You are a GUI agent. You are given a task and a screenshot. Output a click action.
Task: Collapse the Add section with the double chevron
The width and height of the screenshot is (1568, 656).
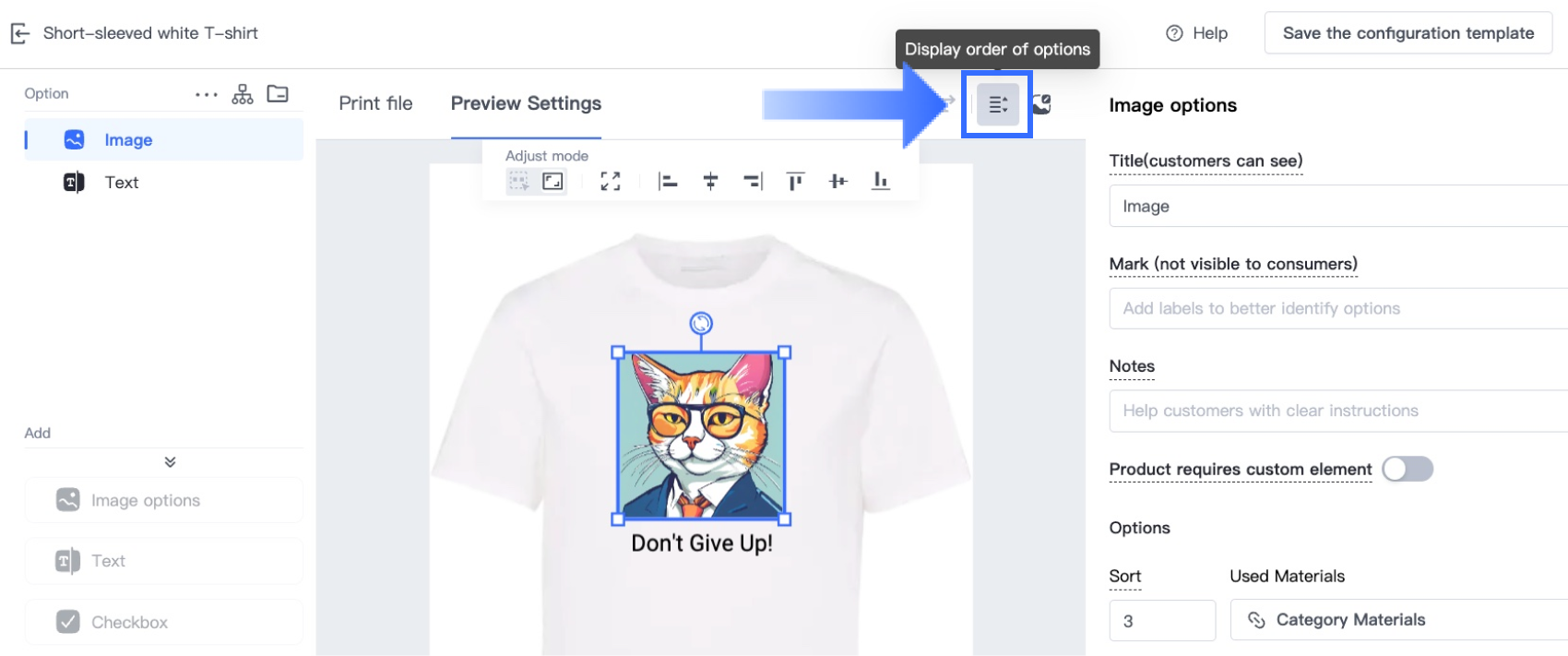coord(170,462)
